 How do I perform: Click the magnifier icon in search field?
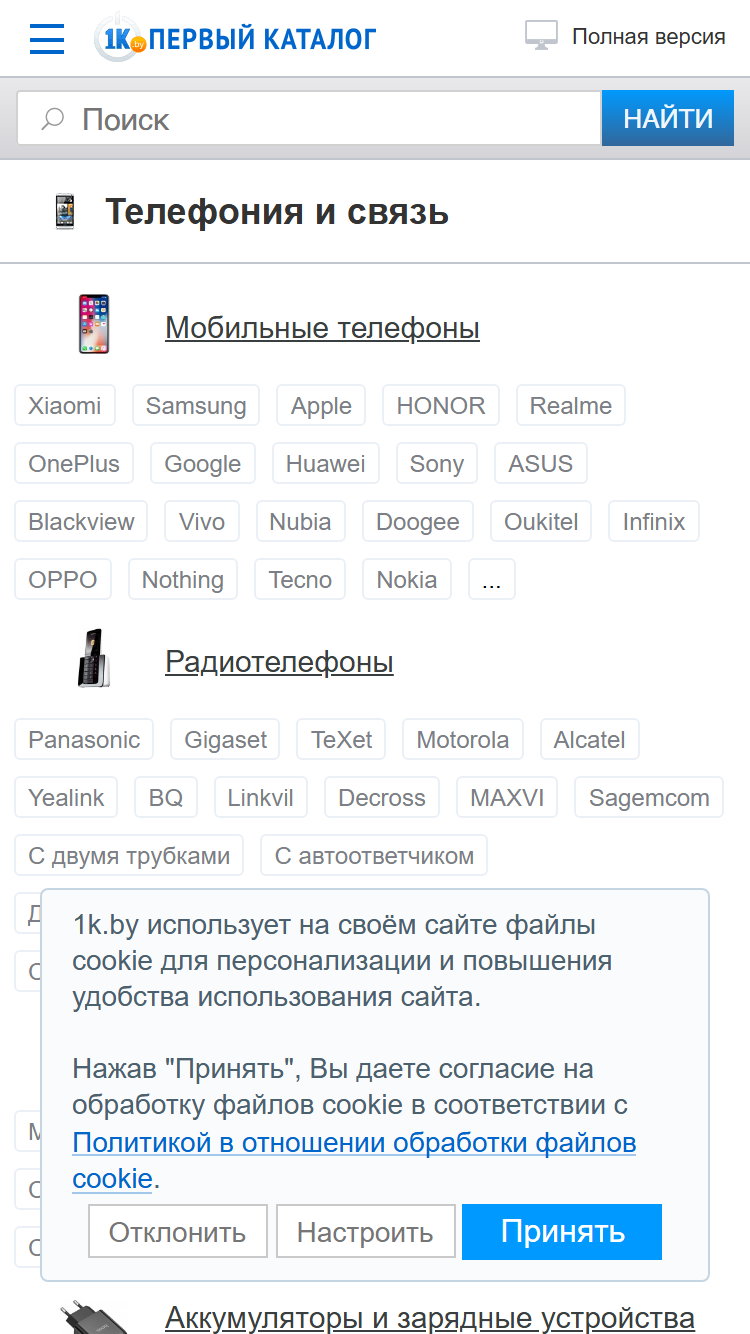[x=52, y=120]
